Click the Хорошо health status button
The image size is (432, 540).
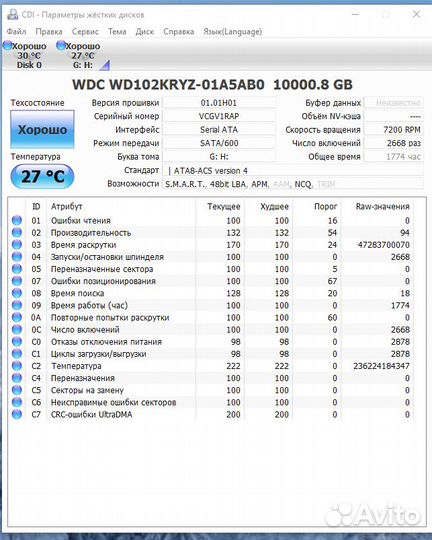coord(42,129)
